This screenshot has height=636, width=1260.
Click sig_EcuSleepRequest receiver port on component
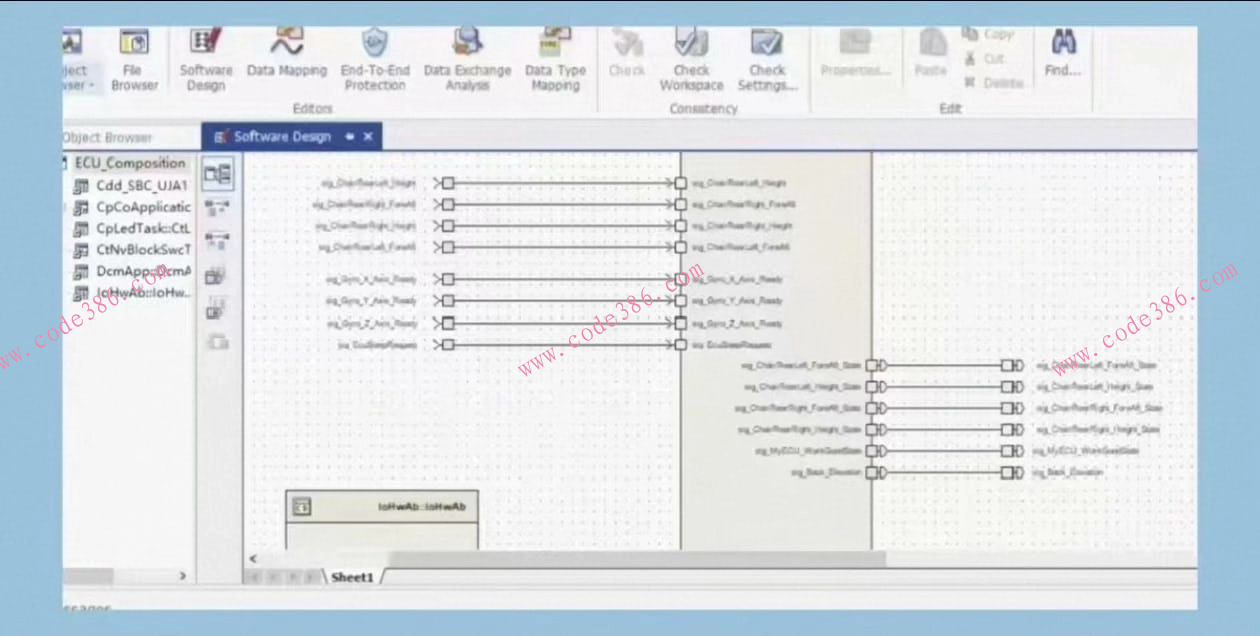[681, 345]
